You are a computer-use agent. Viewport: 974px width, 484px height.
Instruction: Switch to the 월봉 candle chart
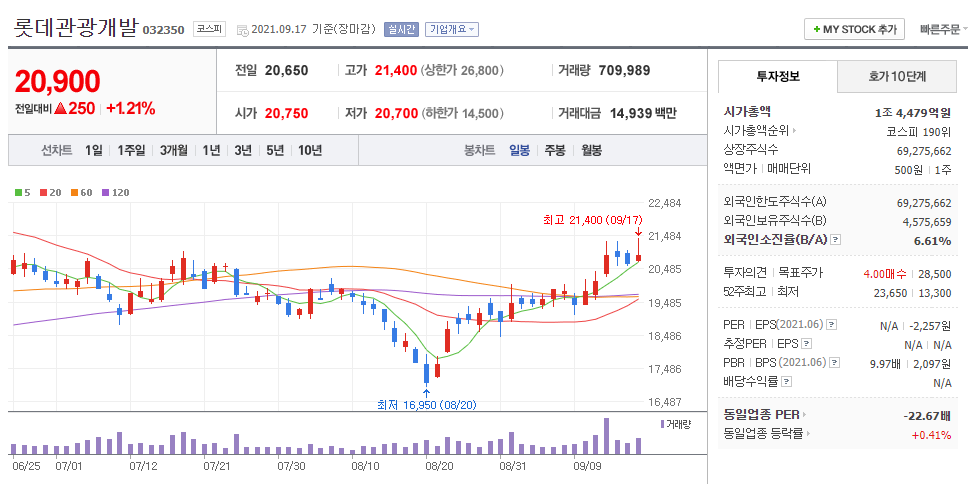[x=591, y=150]
